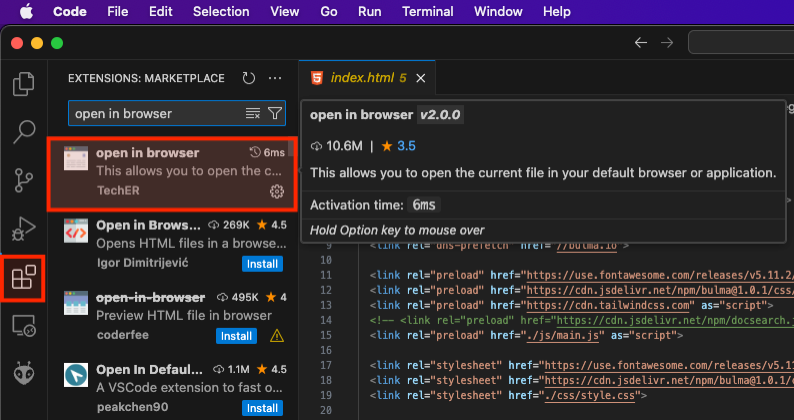Click the back navigation arrow

point(641,43)
